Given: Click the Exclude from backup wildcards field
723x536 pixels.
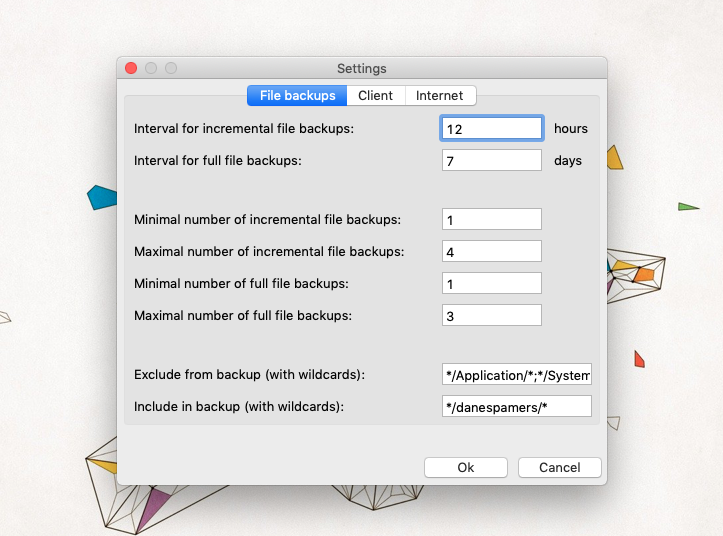Looking at the screenshot, I should [x=517, y=375].
